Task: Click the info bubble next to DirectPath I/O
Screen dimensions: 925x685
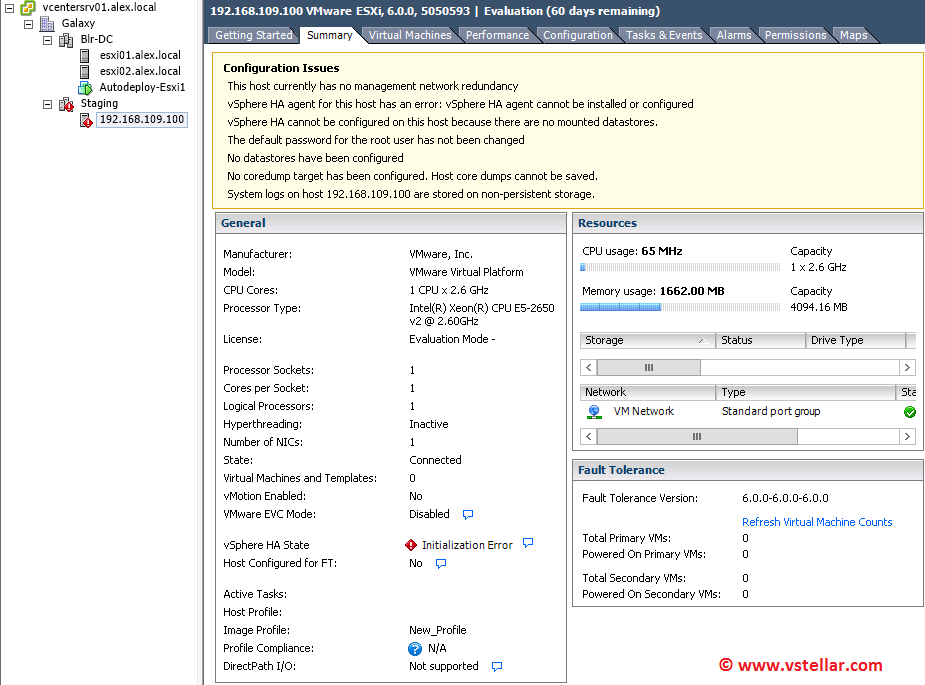Action: click(496, 666)
